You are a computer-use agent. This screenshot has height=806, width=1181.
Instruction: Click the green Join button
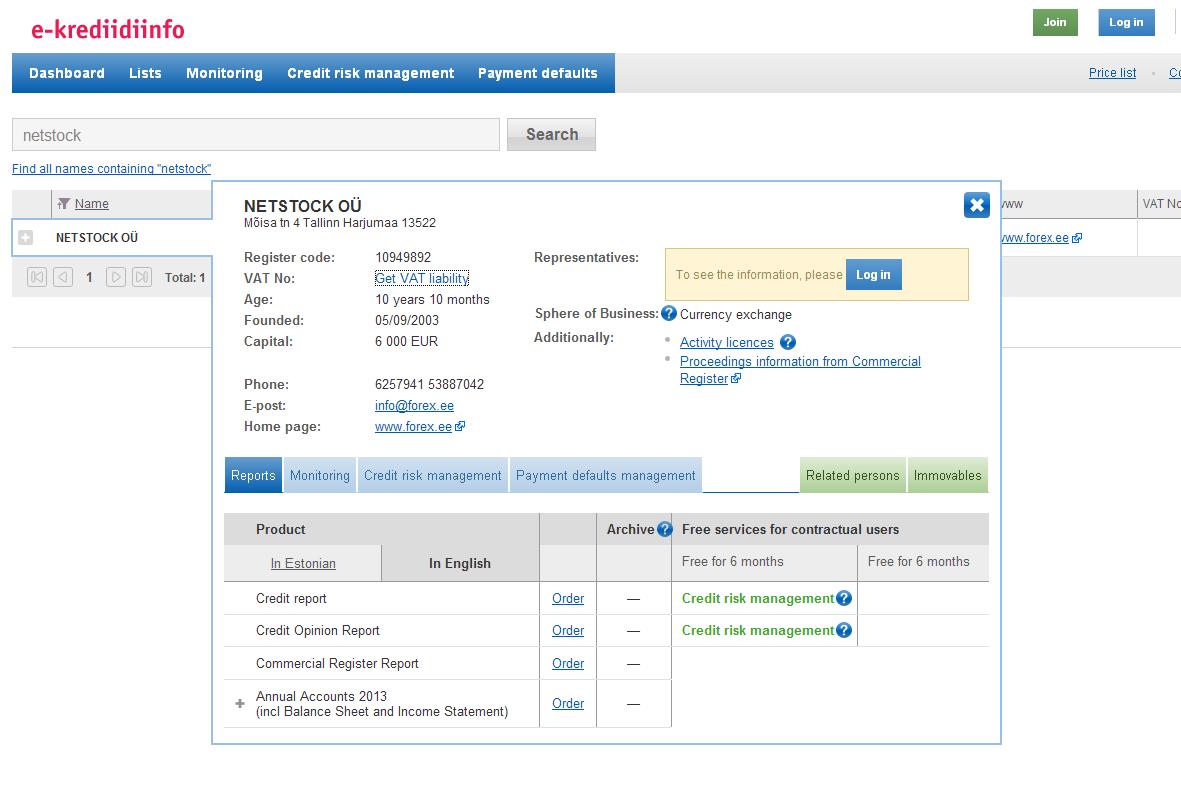pyautogui.click(x=1054, y=22)
